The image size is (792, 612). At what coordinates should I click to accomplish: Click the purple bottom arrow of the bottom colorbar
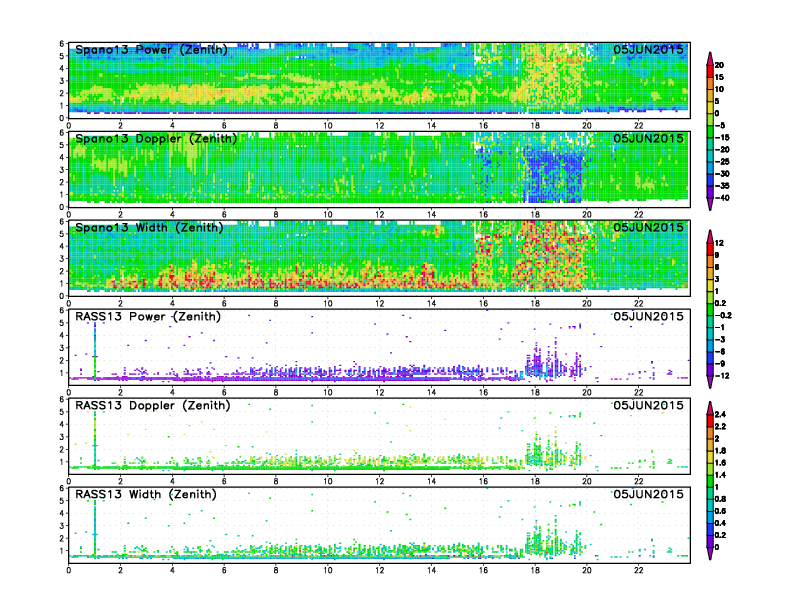click(x=710, y=553)
